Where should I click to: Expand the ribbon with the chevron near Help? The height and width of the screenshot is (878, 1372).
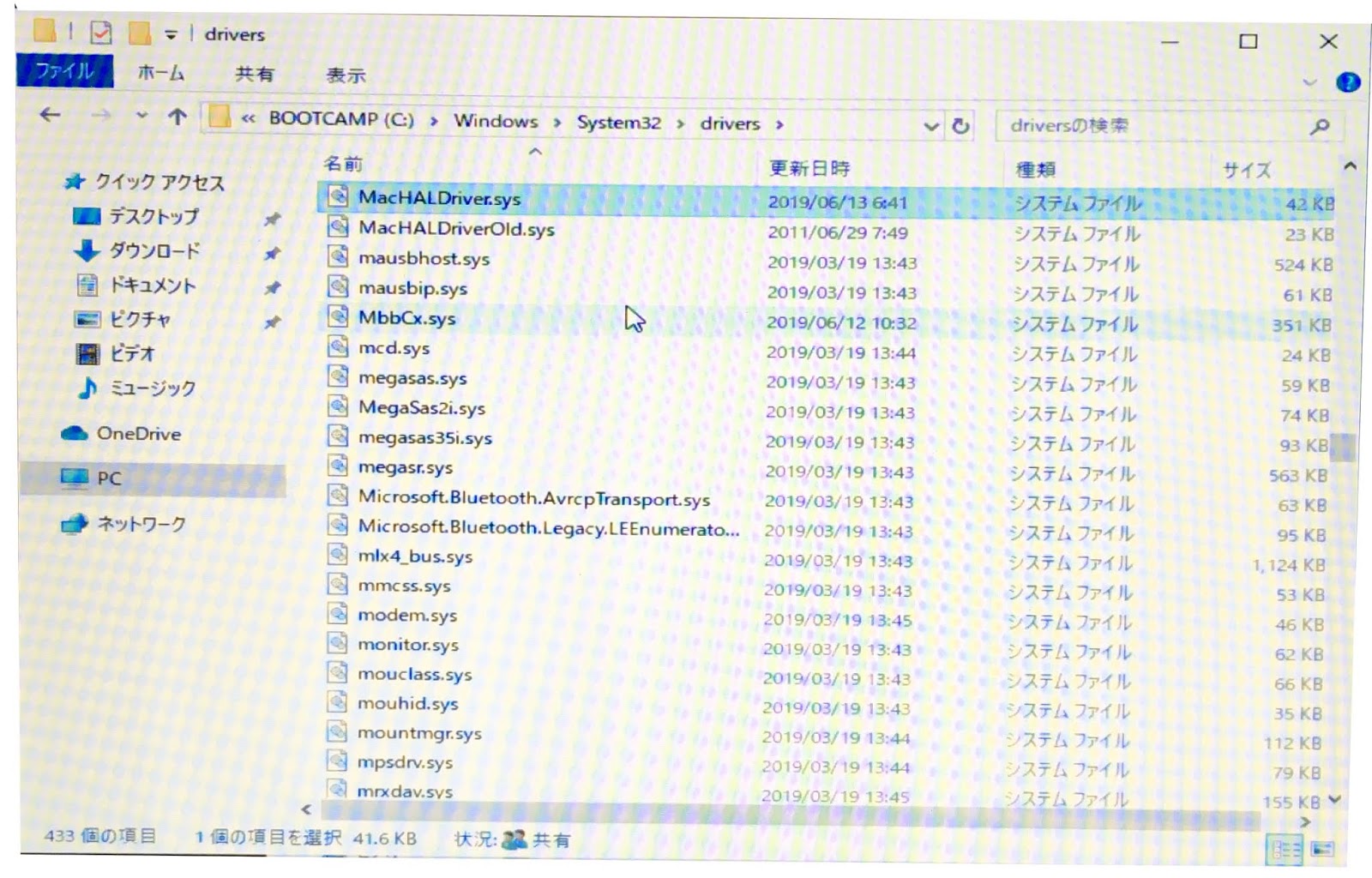tap(1309, 81)
